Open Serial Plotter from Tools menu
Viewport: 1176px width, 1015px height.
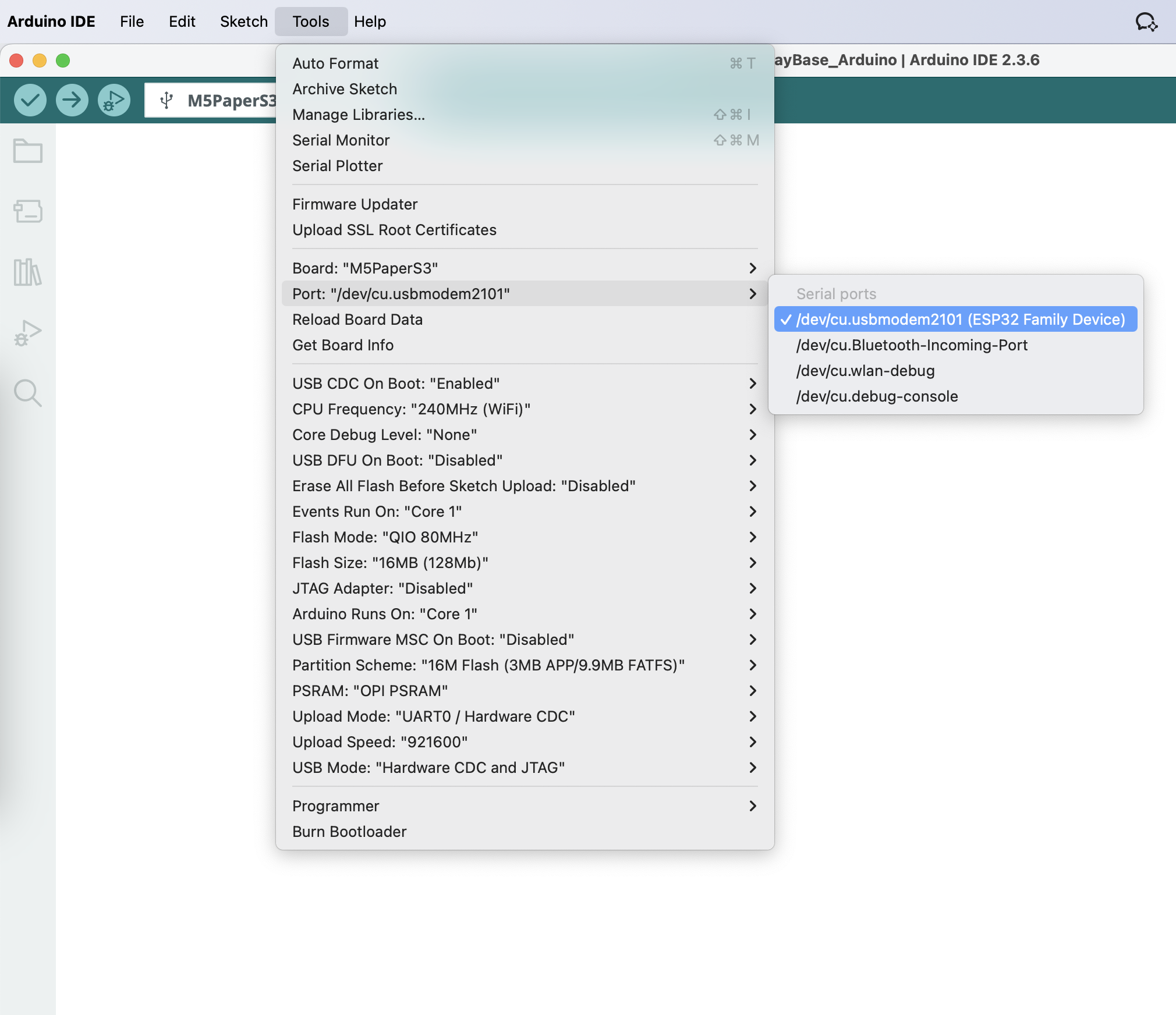525,166
